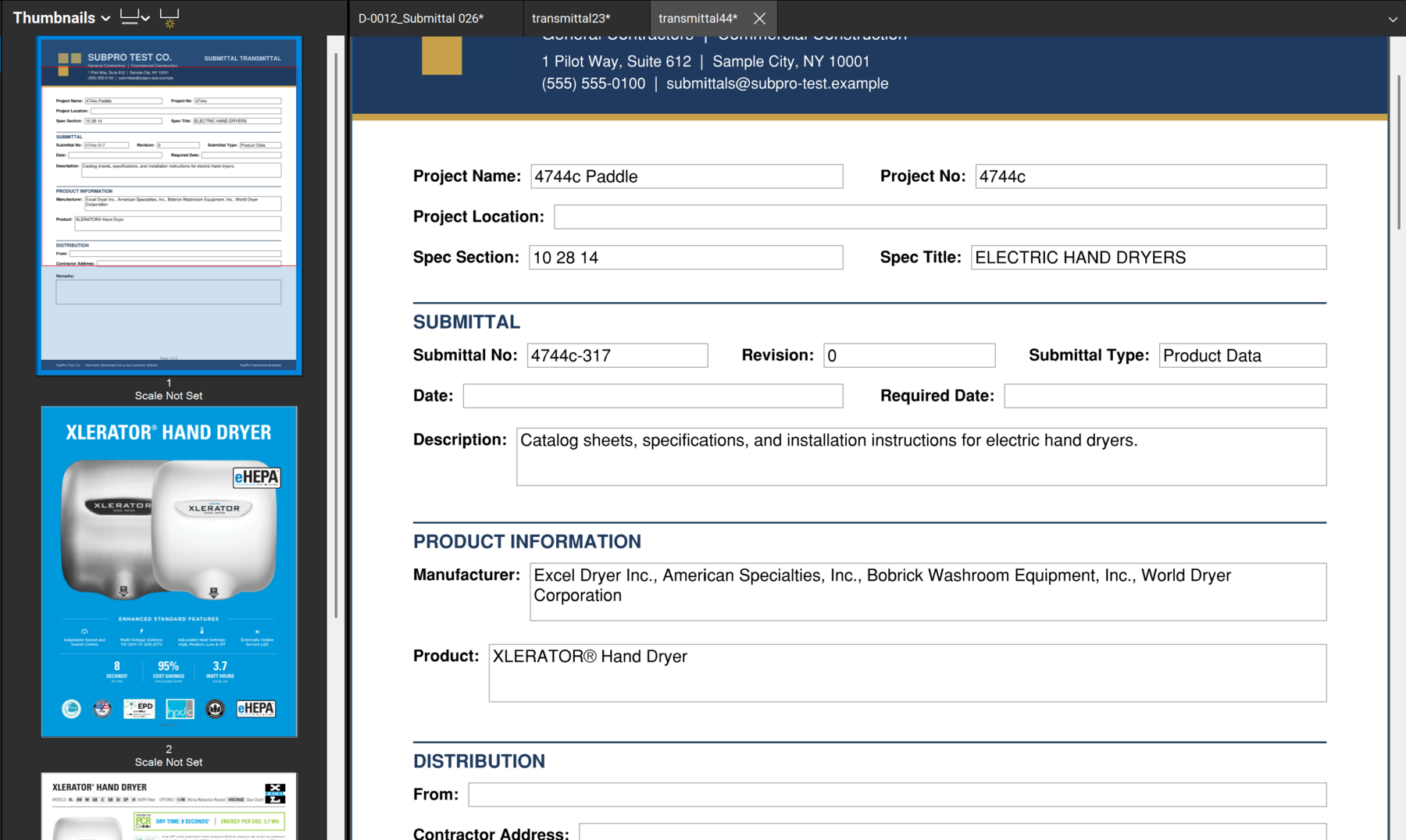Click the PRODUCT INFORMATION heading
The image size is (1406, 840).
point(527,542)
